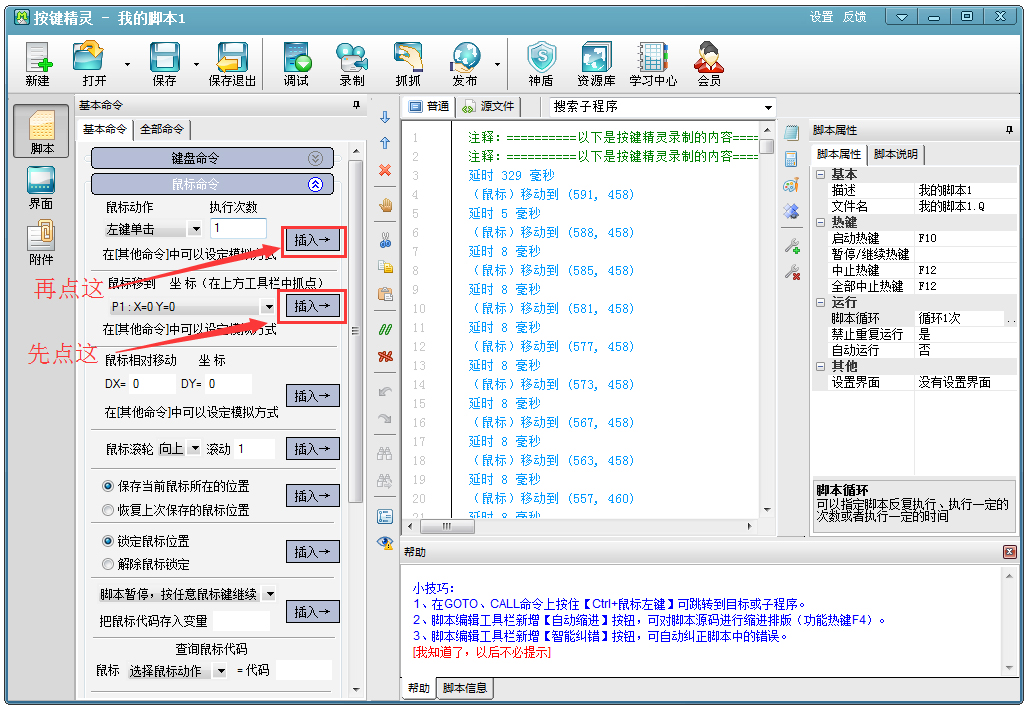Open the 选择鼠标动作 dropdown
This screenshot has height=708, width=1028.
click(x=221, y=671)
